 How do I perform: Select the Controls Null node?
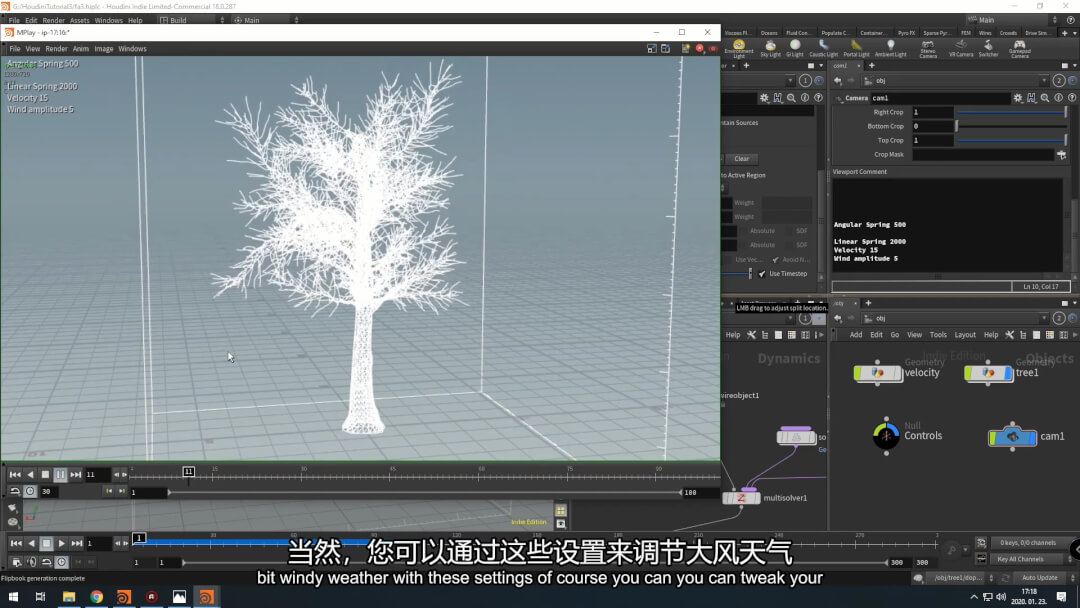(x=886, y=435)
